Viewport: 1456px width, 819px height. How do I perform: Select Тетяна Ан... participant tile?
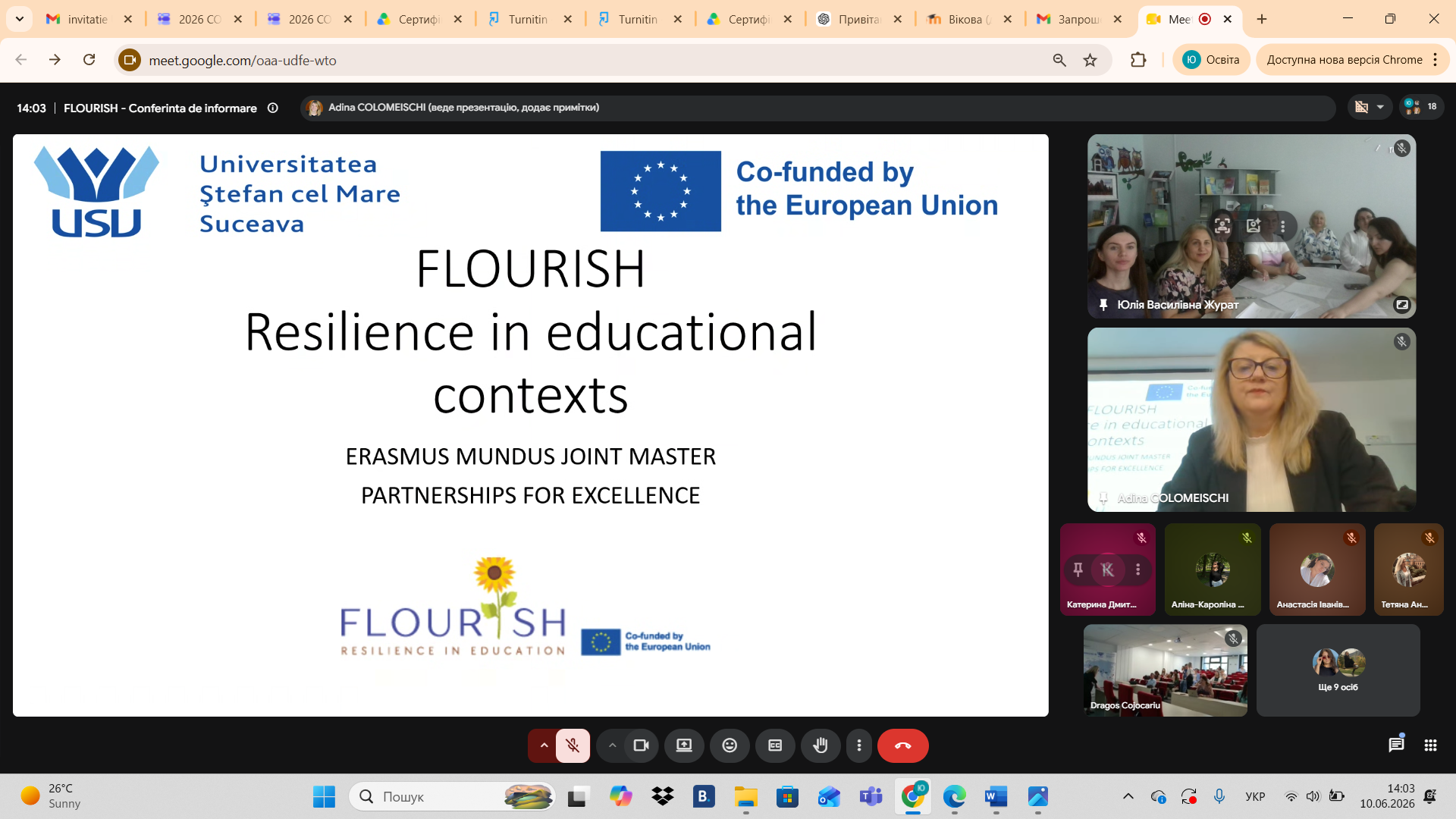[1409, 570]
